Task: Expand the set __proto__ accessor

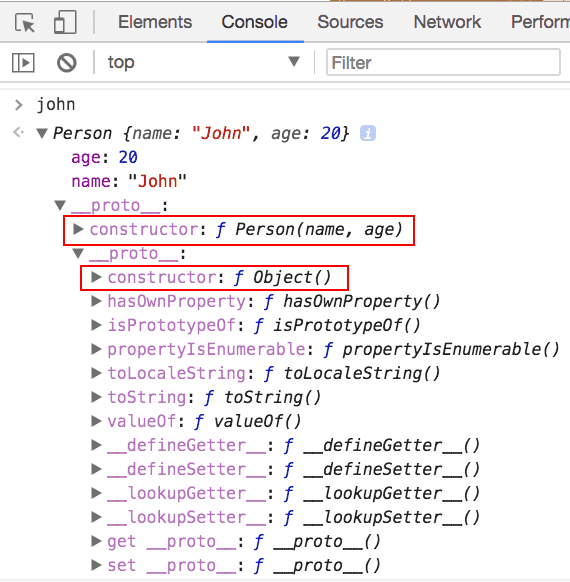Action: (x=96, y=565)
